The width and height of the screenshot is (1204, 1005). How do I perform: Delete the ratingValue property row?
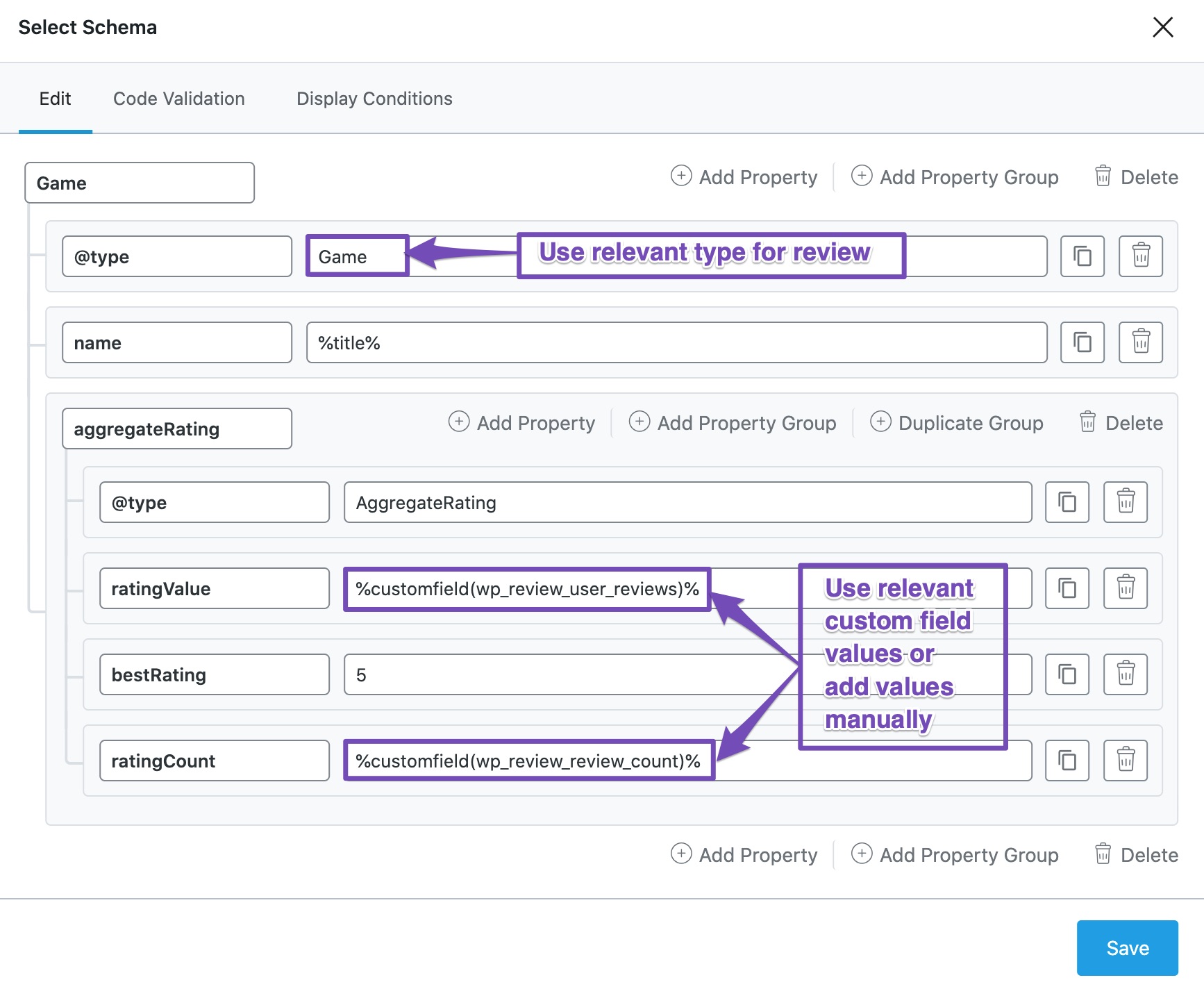(x=1126, y=588)
